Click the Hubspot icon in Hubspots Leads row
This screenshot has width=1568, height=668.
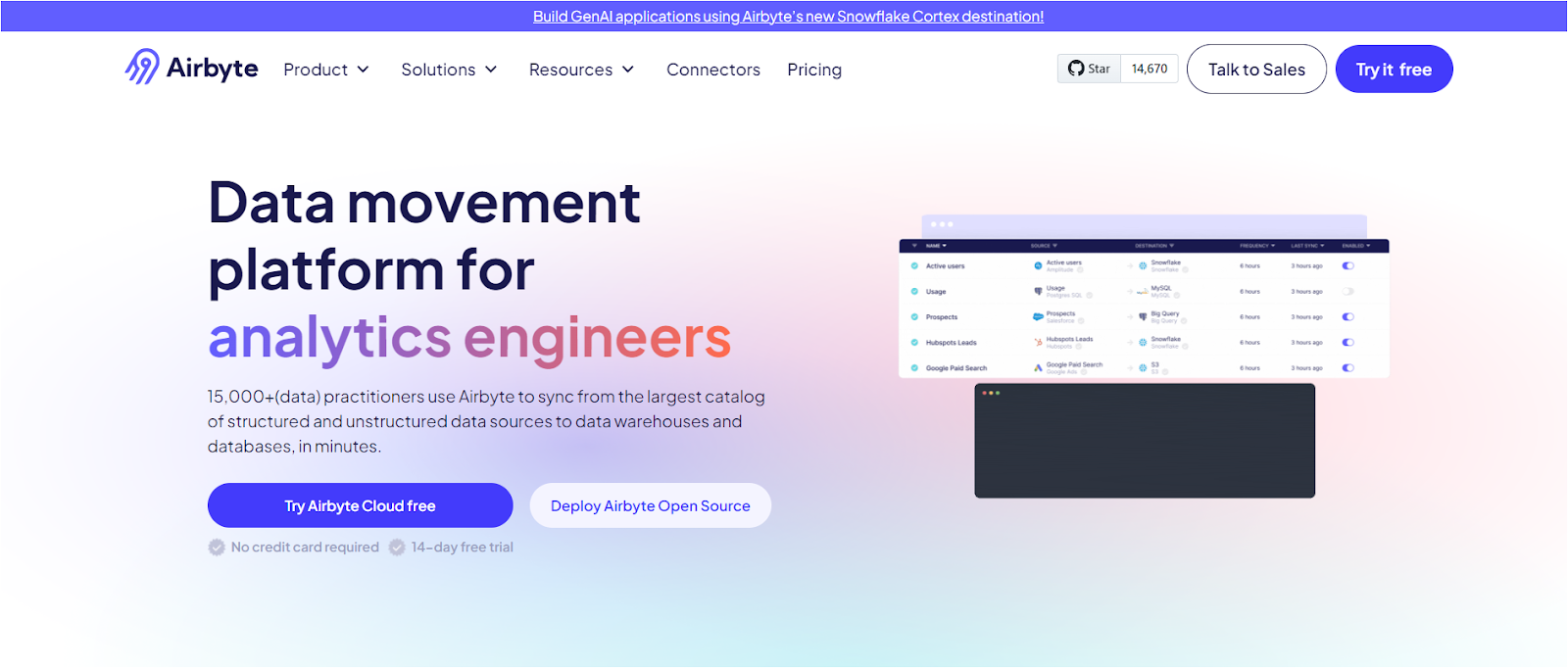tap(1038, 342)
